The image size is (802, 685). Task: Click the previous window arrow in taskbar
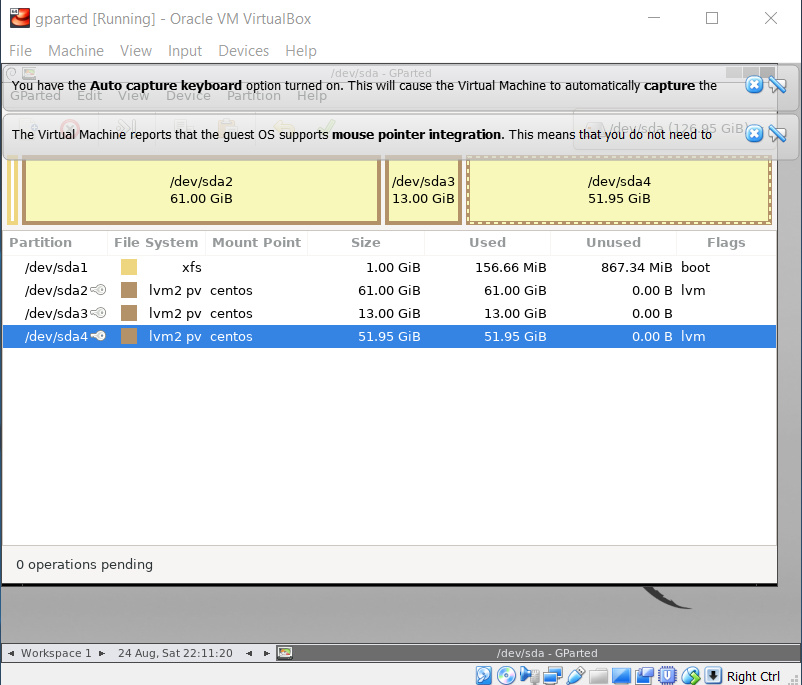tap(249, 653)
